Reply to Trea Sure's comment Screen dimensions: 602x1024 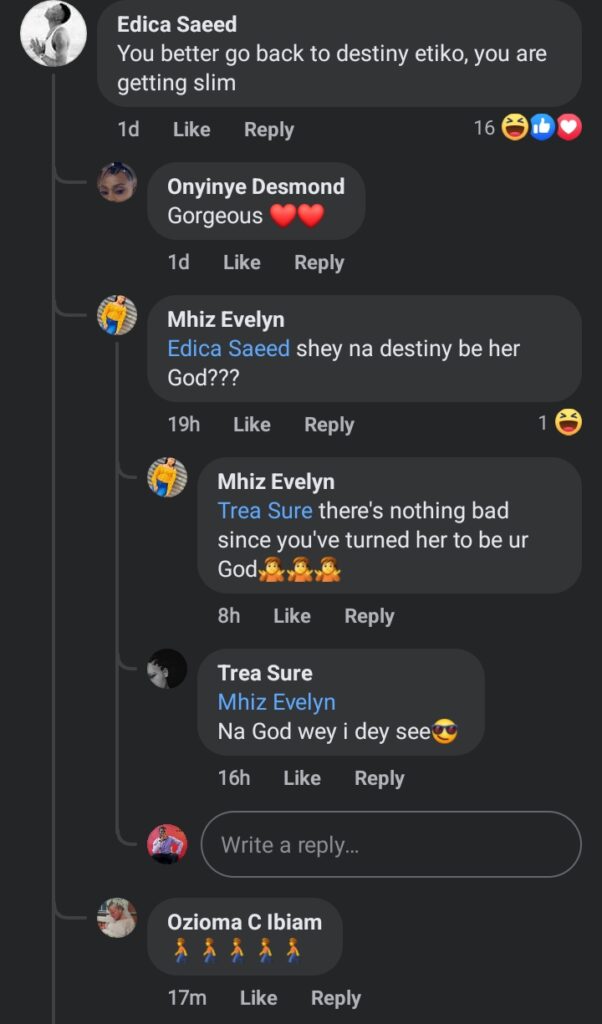[x=378, y=778]
